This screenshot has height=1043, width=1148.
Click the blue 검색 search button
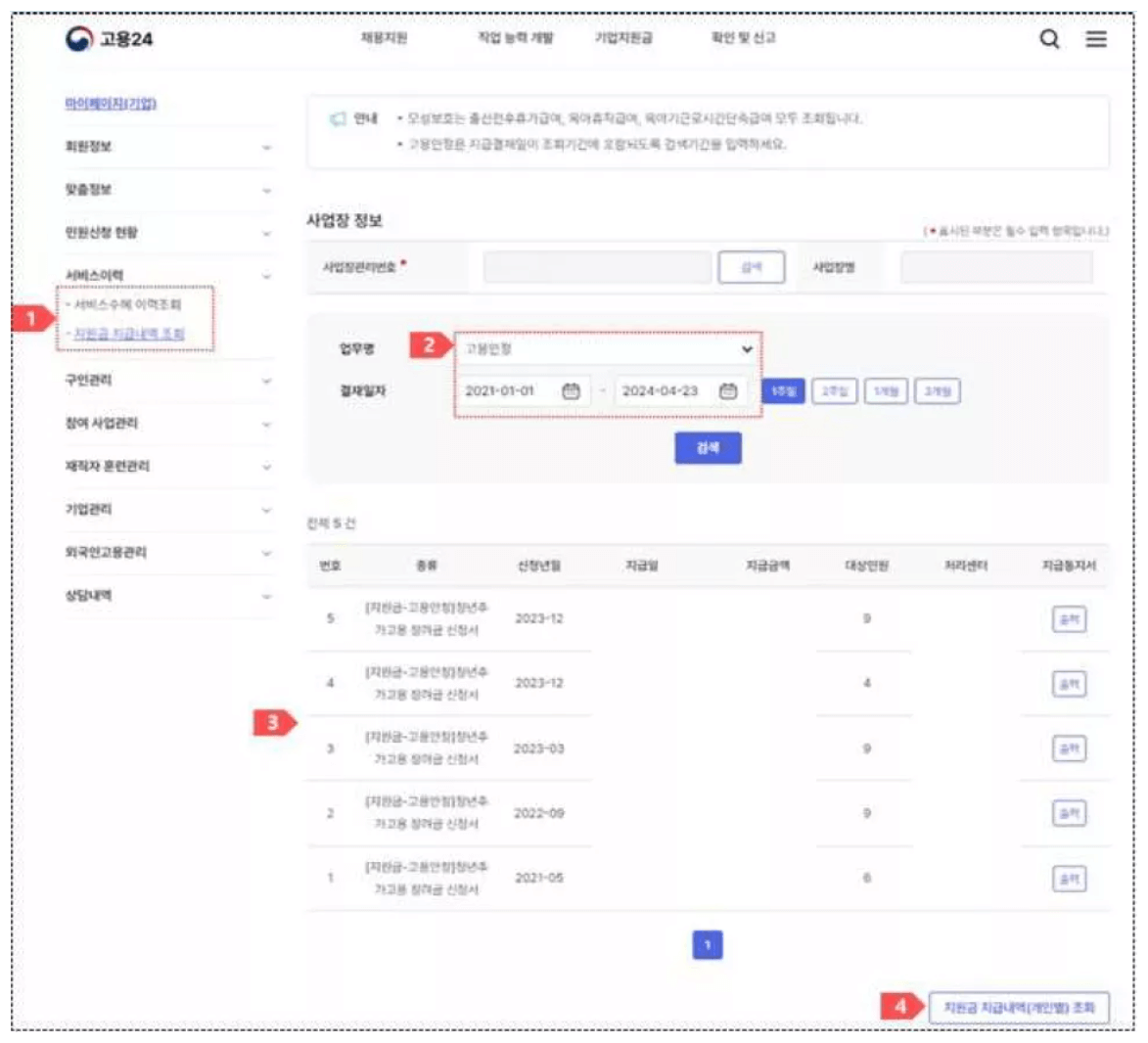click(708, 448)
